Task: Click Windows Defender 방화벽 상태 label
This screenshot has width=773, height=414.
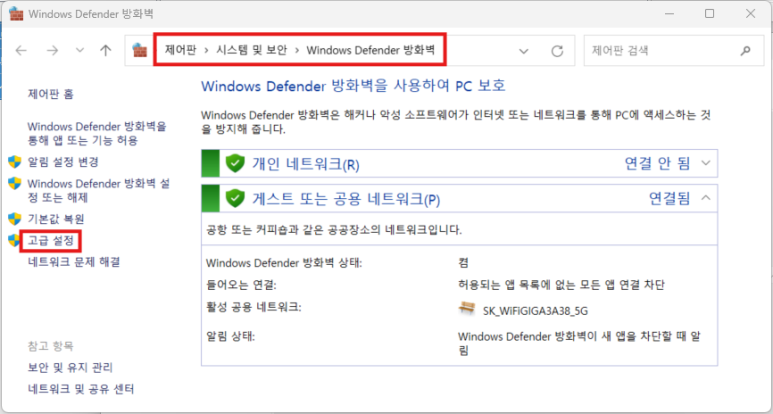Action: [283, 263]
